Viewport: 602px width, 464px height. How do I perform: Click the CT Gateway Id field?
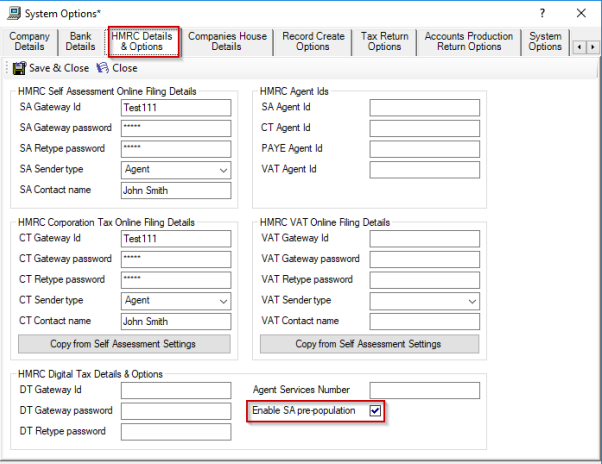click(176, 238)
